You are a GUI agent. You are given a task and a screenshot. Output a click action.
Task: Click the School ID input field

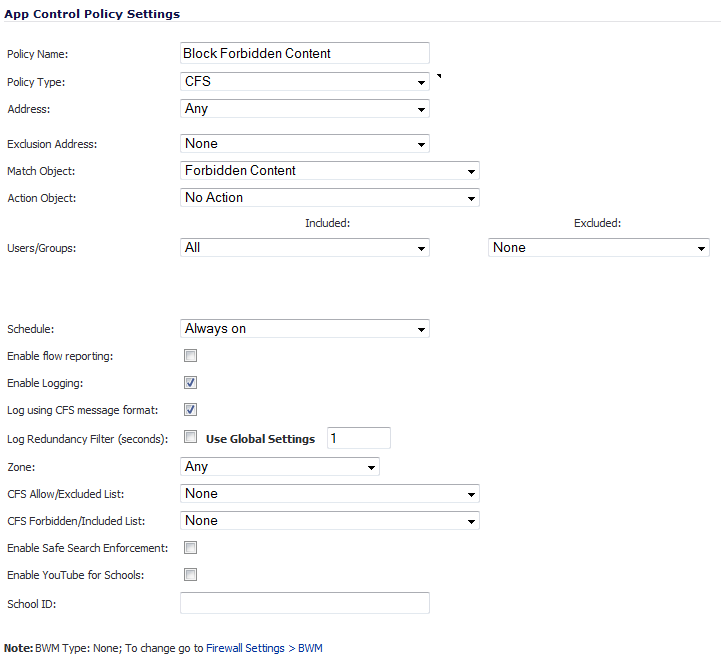click(x=305, y=603)
